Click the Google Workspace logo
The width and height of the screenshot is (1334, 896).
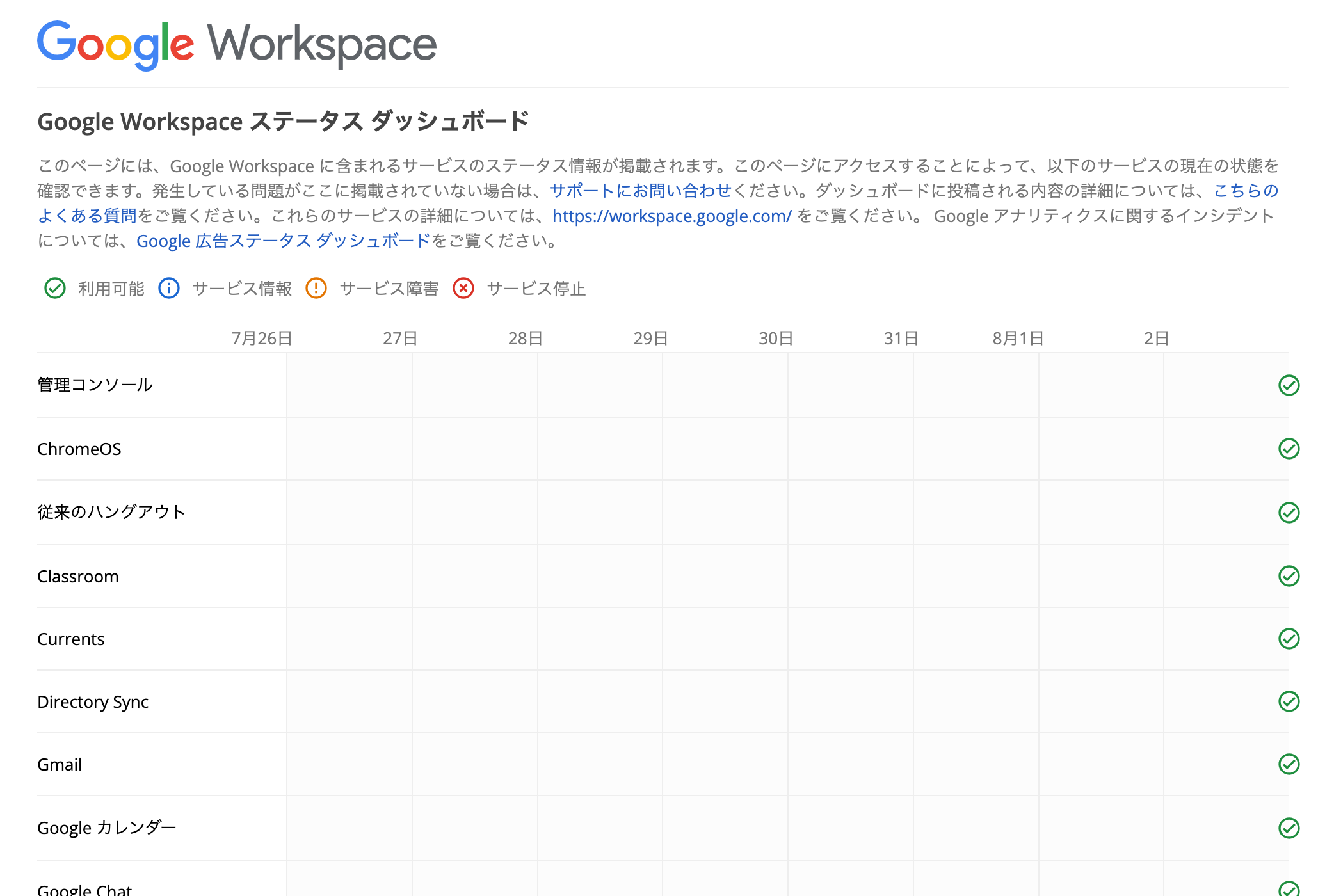237,45
